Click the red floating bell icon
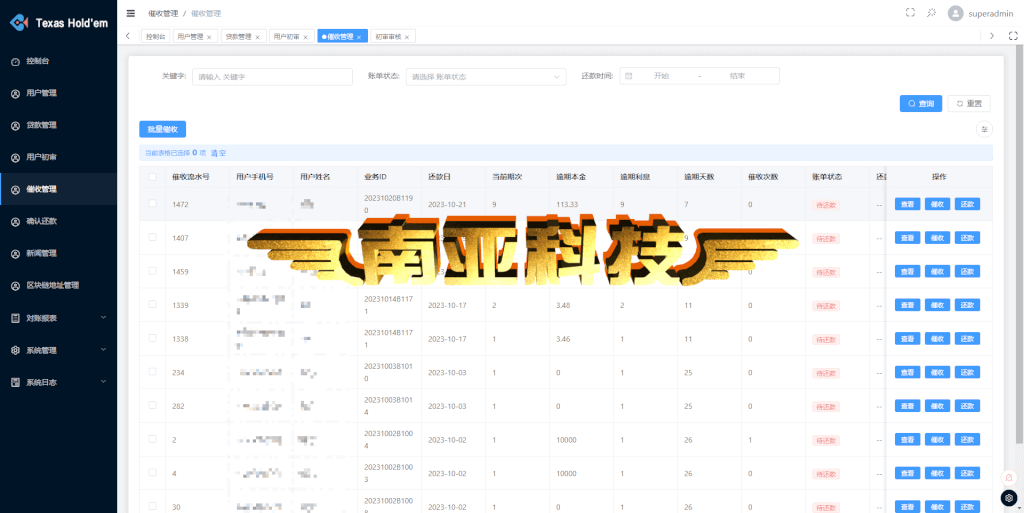The height and width of the screenshot is (513, 1024). pos(1009,478)
